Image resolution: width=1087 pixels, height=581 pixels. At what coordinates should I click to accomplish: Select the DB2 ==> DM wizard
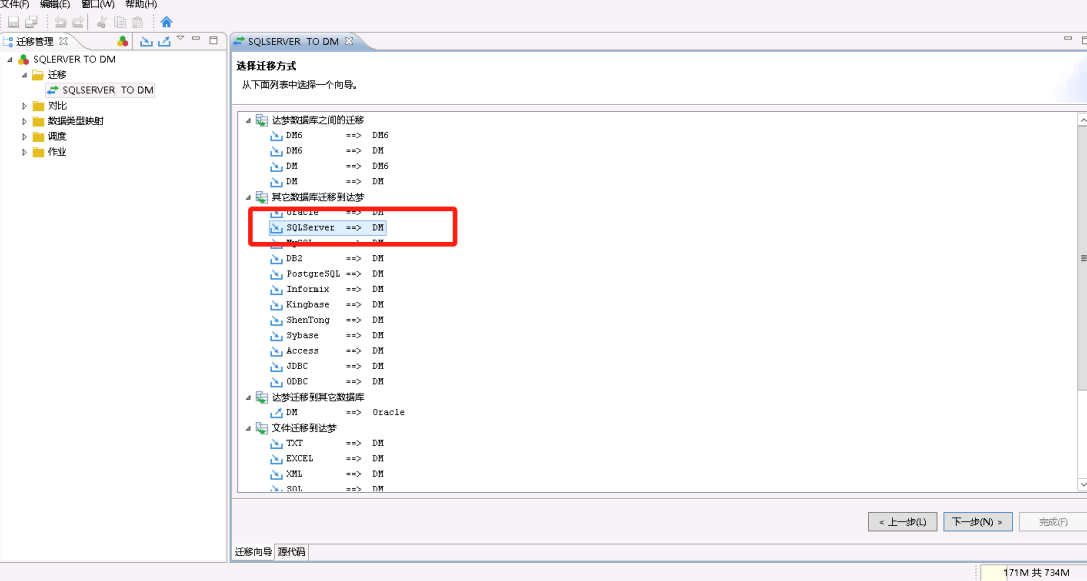coord(327,259)
